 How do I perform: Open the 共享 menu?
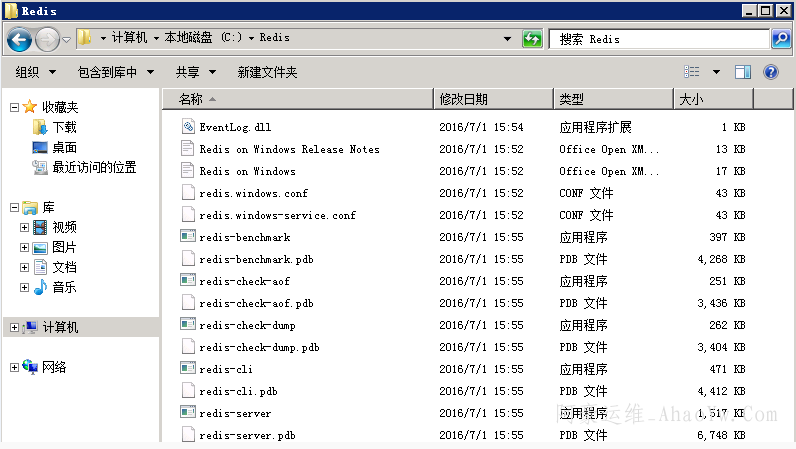click(194, 72)
